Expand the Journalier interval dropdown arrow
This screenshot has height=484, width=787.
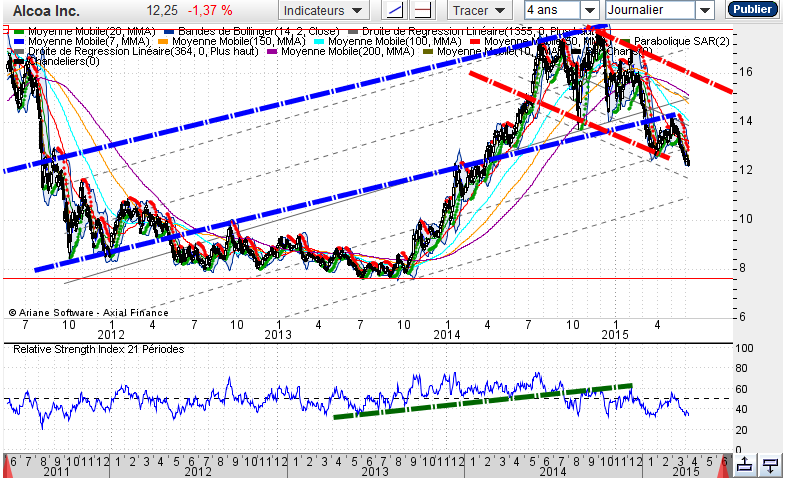[x=705, y=10]
